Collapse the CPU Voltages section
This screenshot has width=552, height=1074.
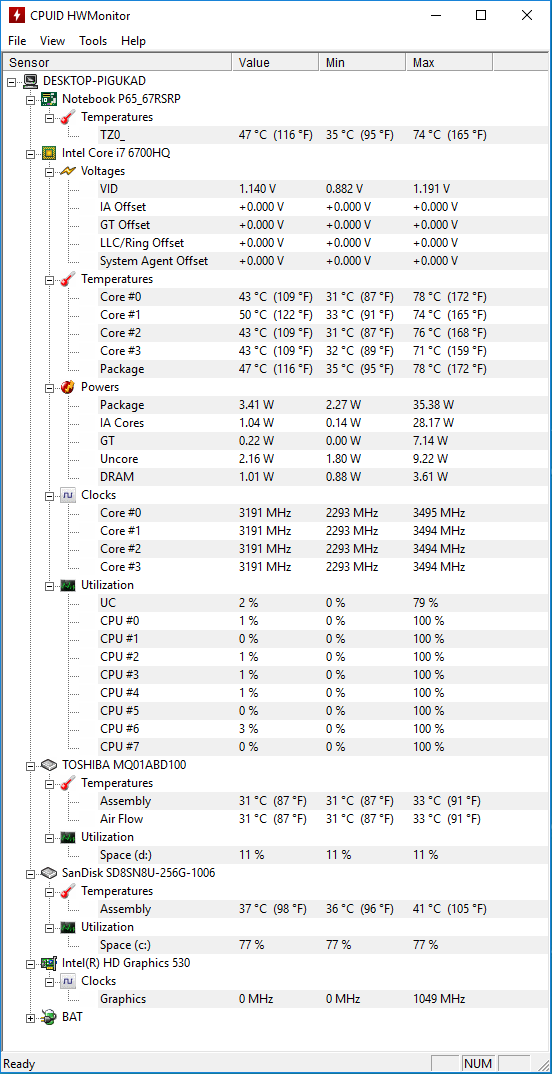49,171
